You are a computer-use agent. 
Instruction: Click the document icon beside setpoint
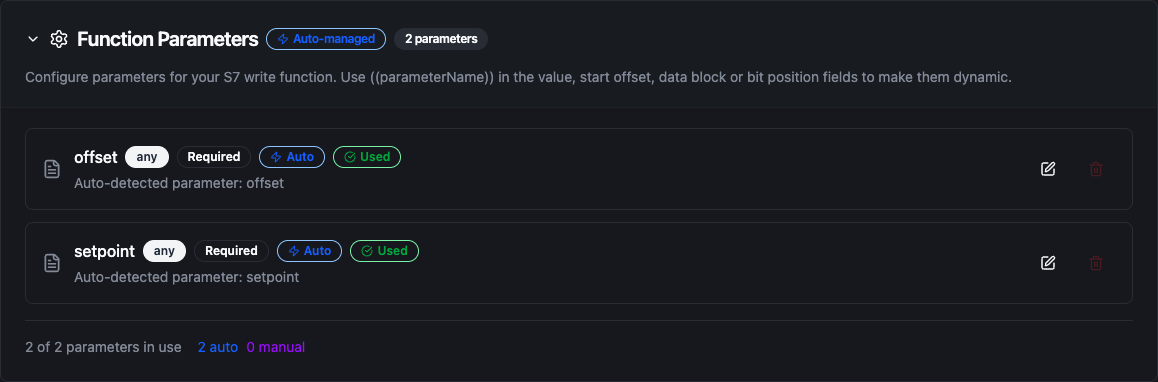click(52, 263)
